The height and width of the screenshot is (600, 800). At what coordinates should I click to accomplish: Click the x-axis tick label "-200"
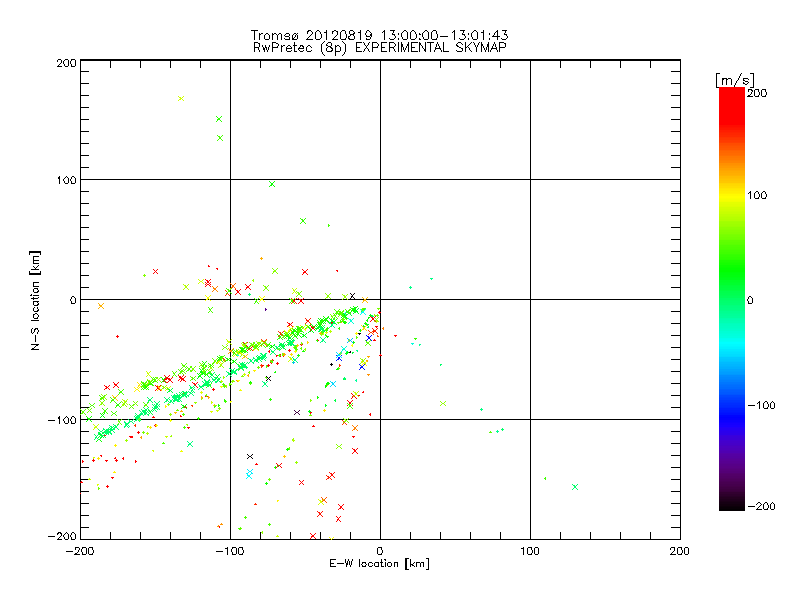pyautogui.click(x=80, y=551)
